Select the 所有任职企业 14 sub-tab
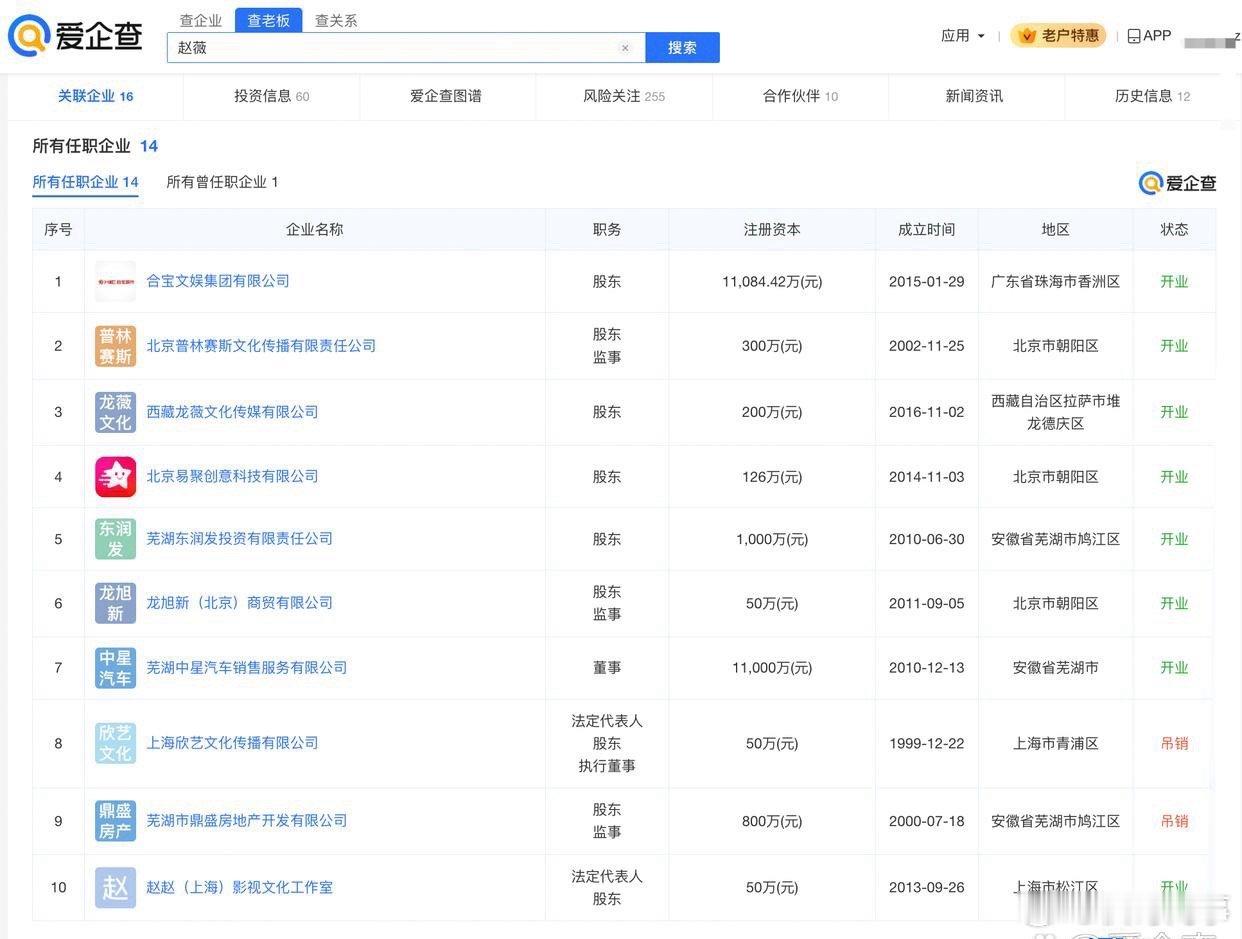This screenshot has height=939, width=1242. pos(85,182)
